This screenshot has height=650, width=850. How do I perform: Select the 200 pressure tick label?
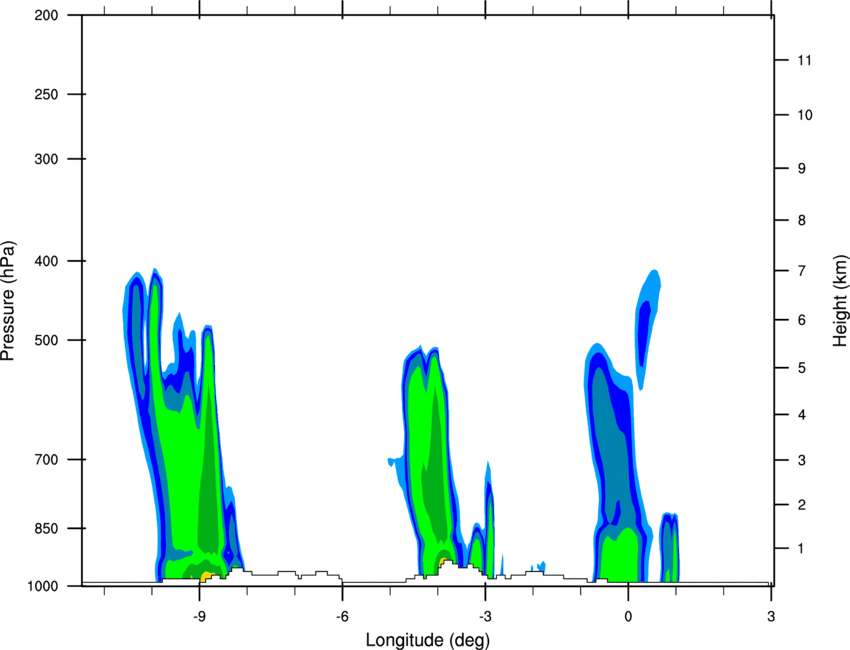point(46,15)
